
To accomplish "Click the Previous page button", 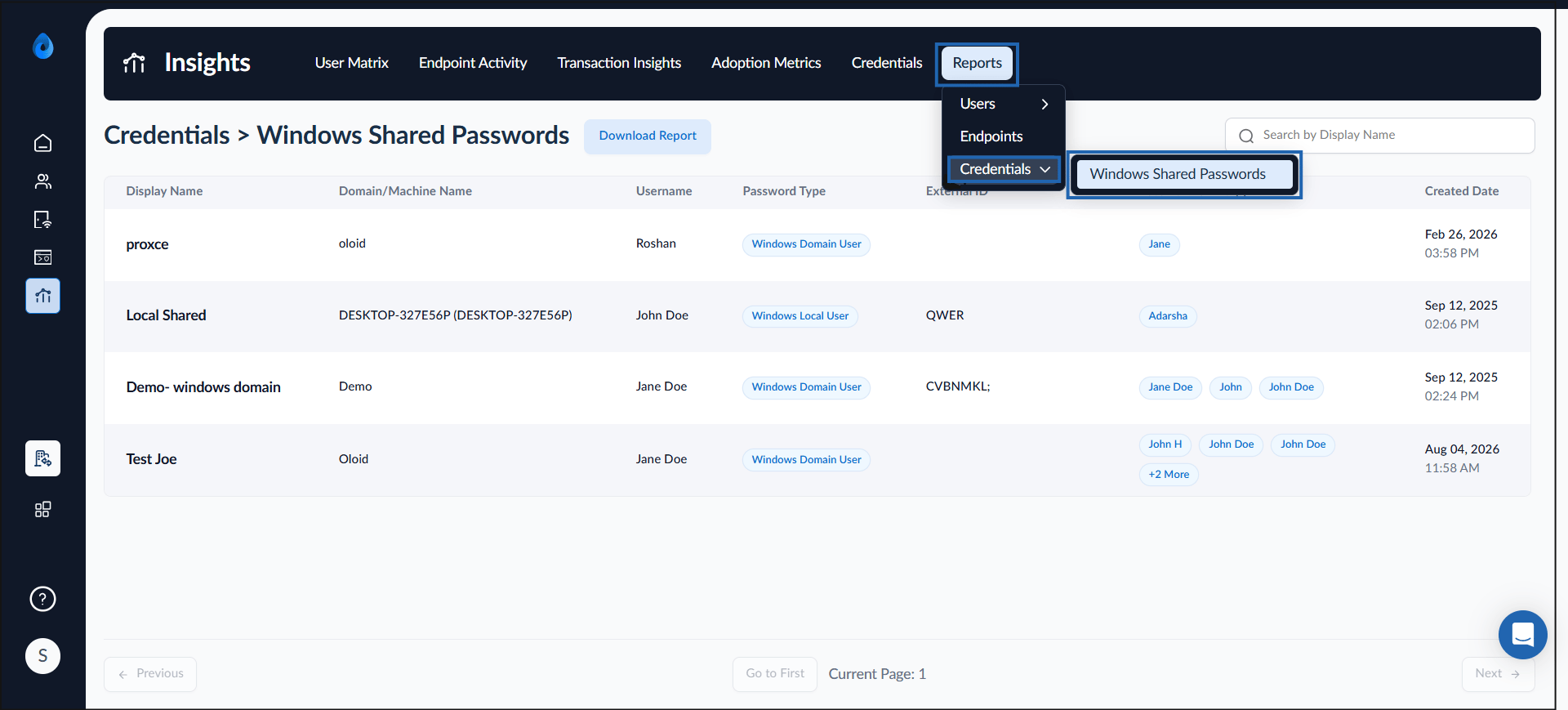I will (x=150, y=674).
